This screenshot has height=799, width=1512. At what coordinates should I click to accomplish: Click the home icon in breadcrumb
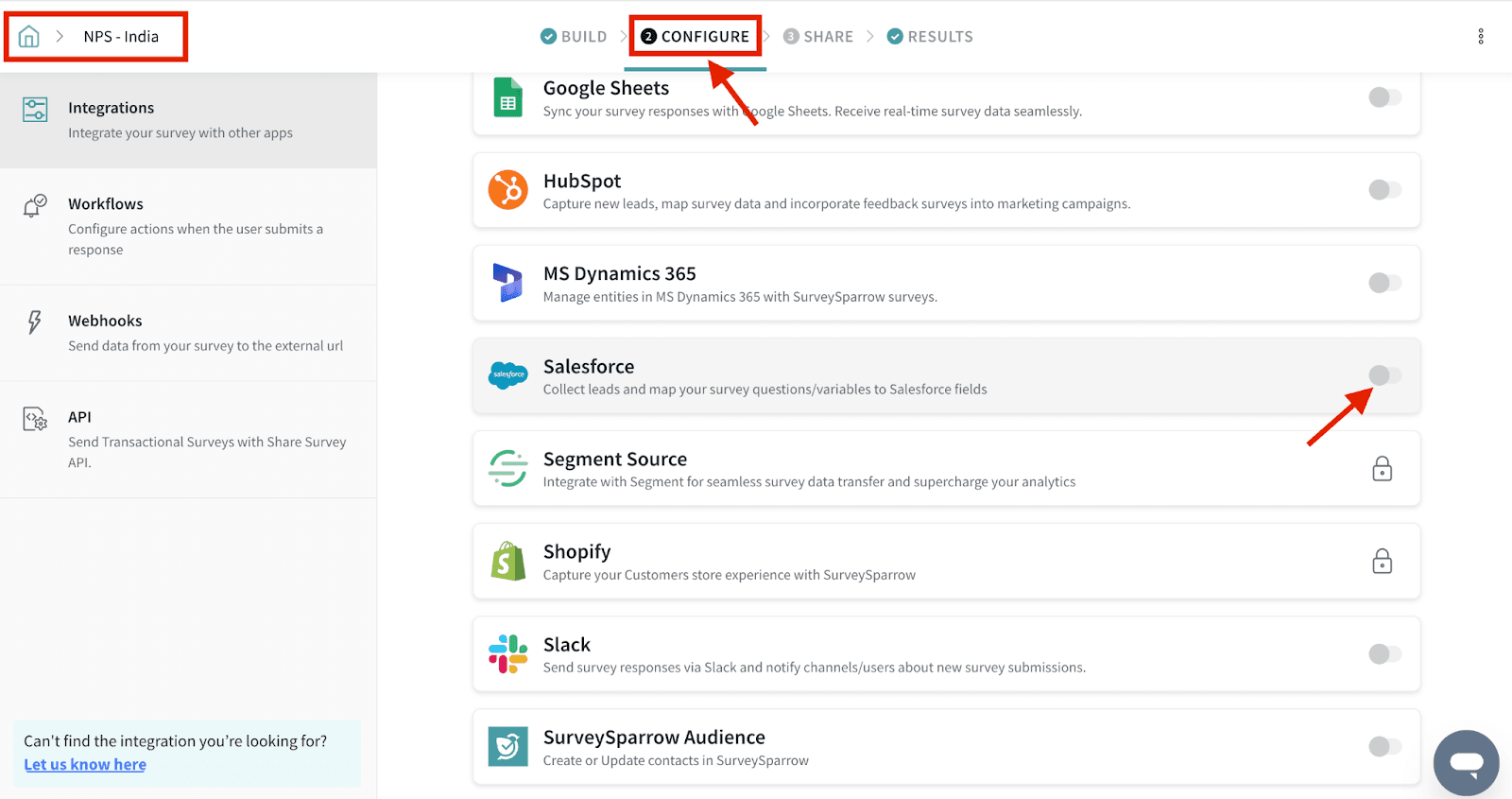[x=29, y=37]
